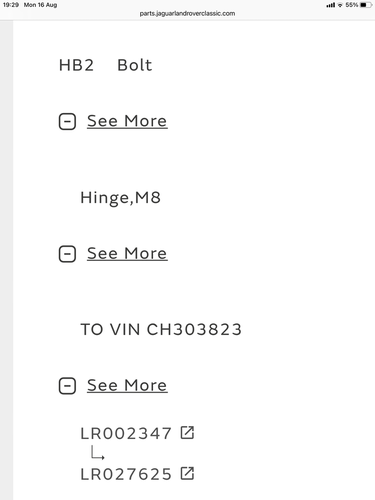The height and width of the screenshot is (500, 375).
Task: Tap the parts.jaguarlandroverclassic.com address bar
Action: pos(187,14)
